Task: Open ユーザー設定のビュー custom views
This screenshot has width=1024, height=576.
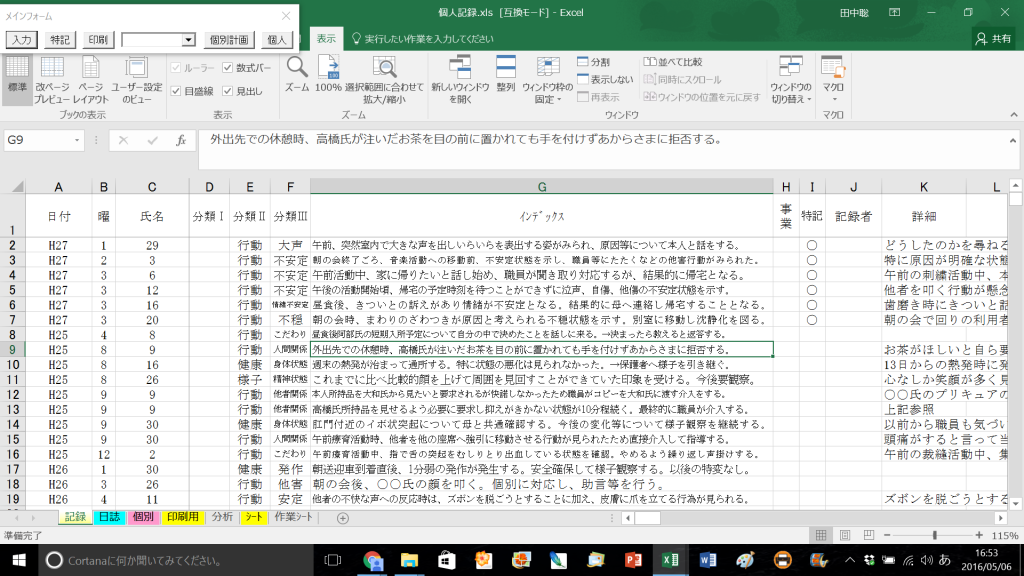Action: click(x=136, y=80)
